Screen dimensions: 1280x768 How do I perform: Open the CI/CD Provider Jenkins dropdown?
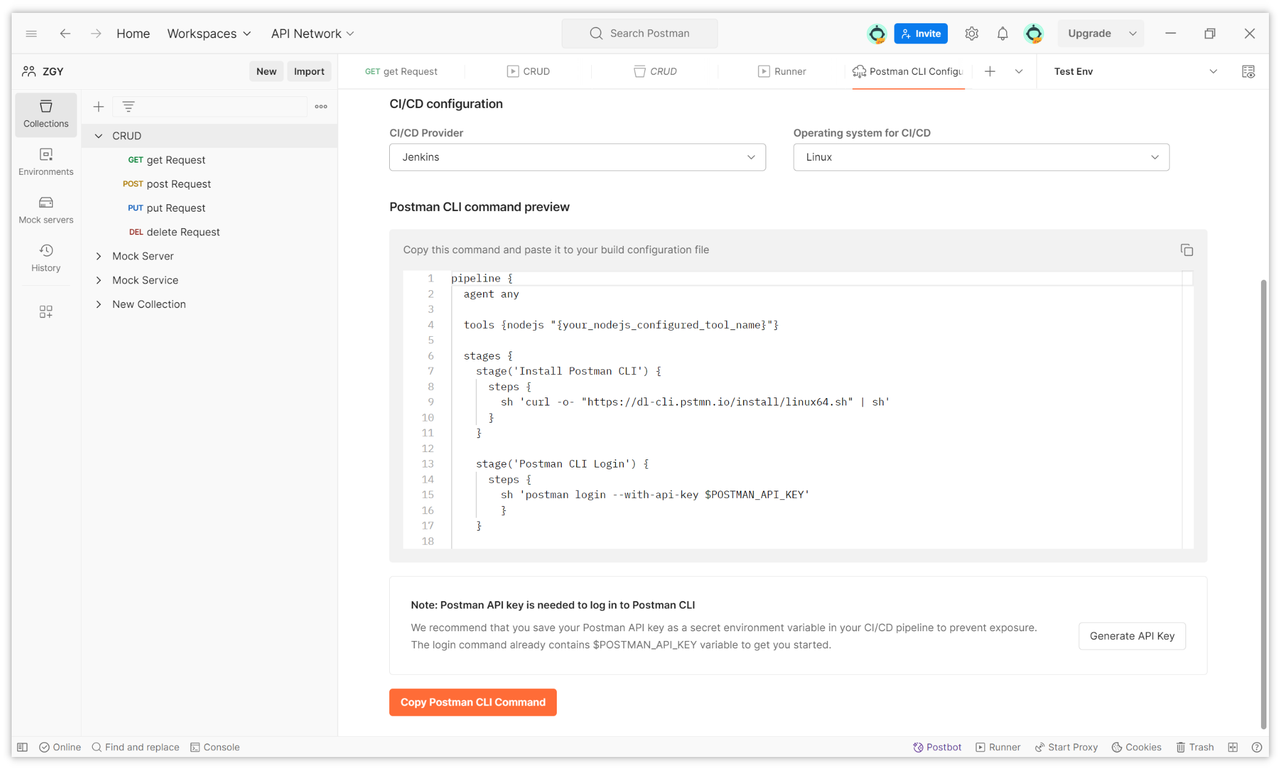577,157
